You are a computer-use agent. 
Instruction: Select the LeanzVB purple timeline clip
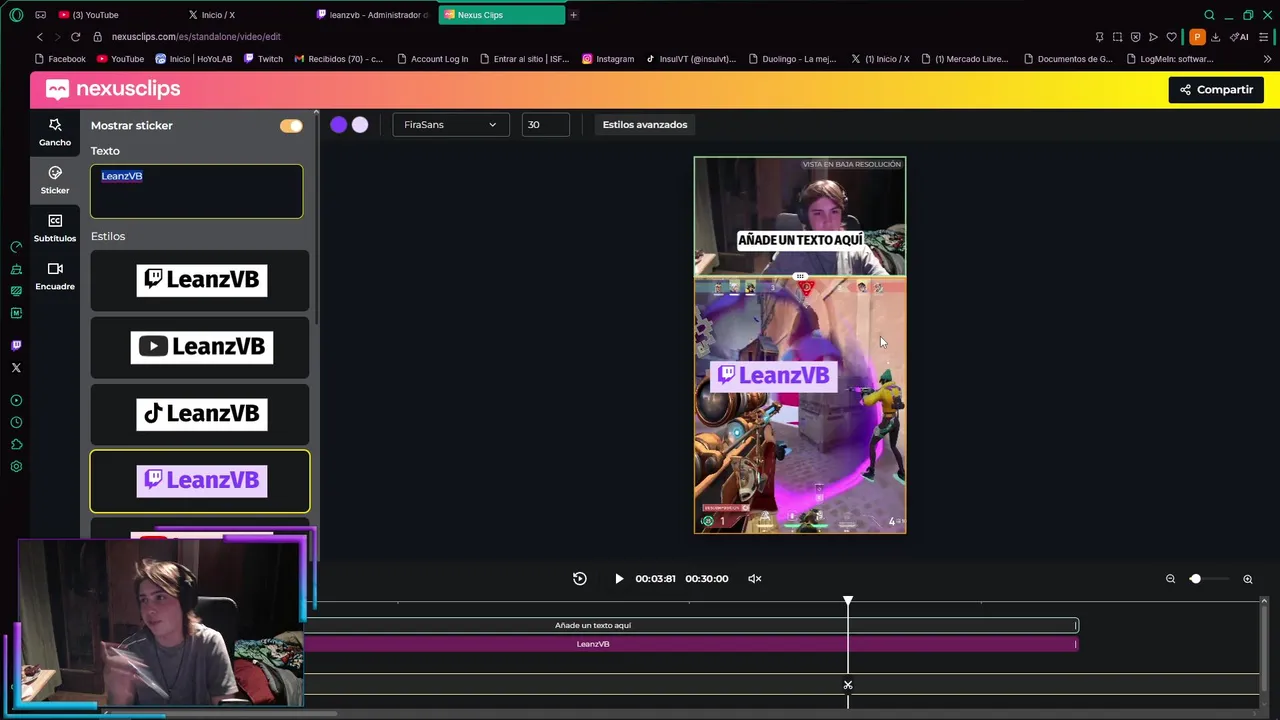coord(691,644)
